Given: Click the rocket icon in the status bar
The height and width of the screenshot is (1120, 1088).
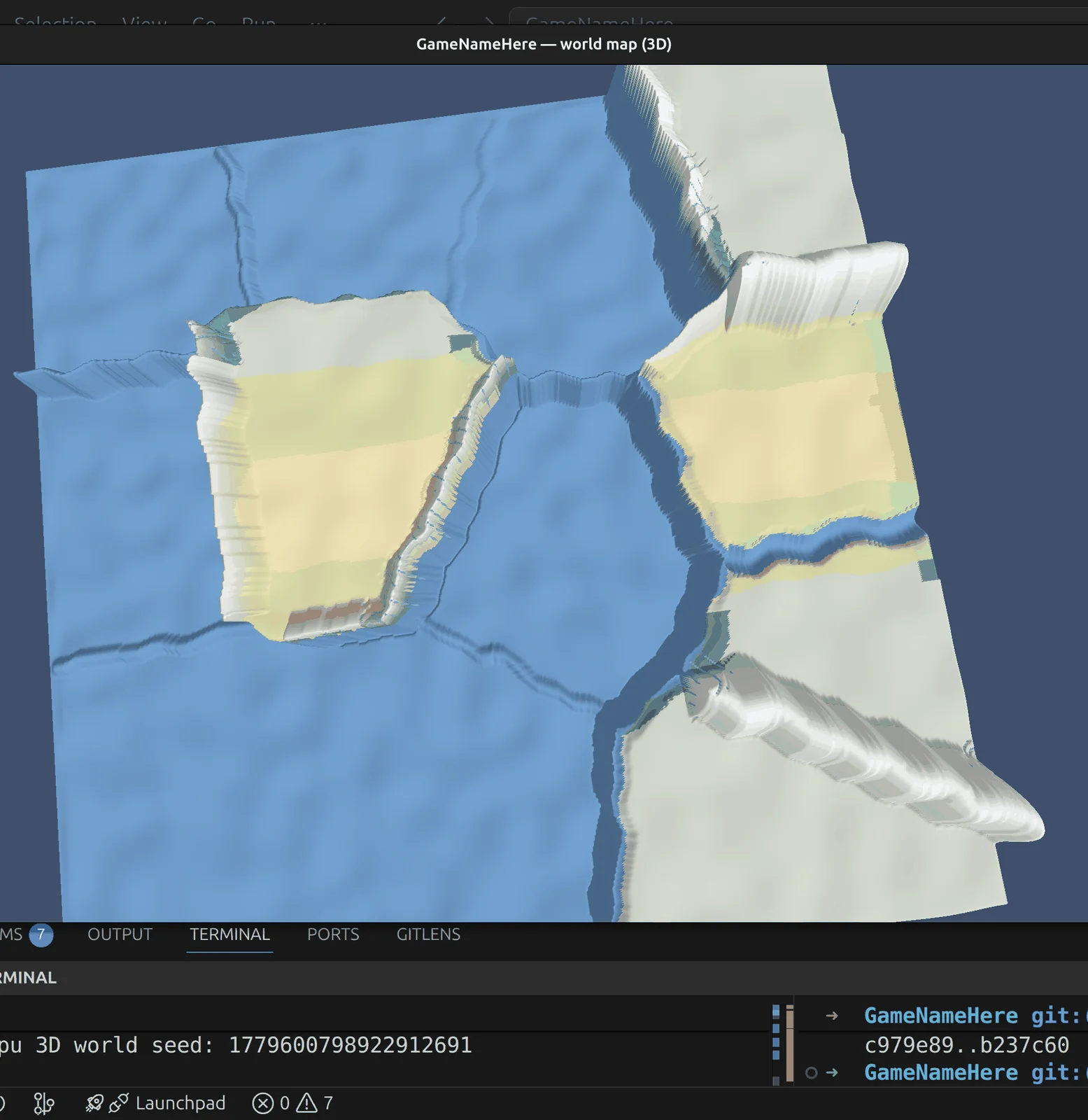Looking at the screenshot, I should 94,1104.
